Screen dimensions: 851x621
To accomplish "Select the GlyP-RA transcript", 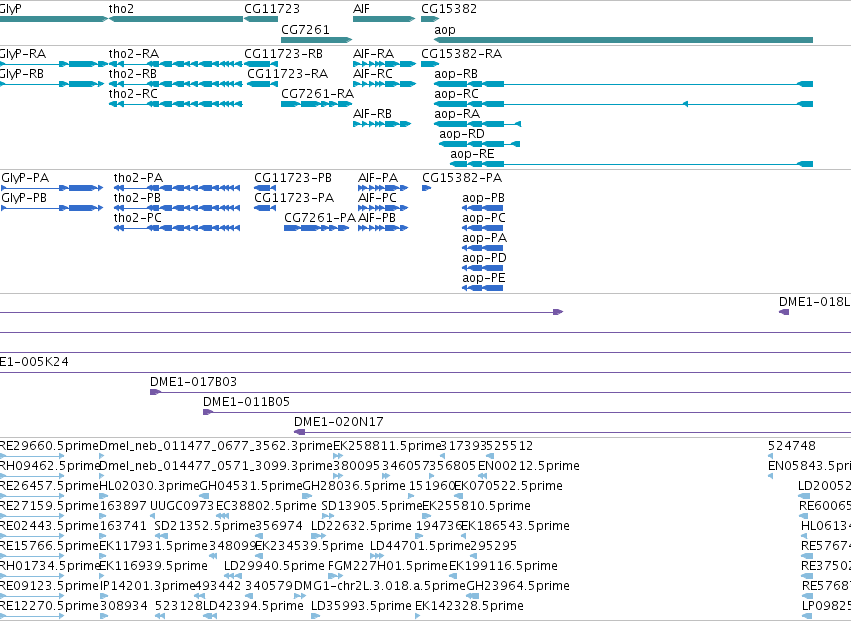I will pos(52,64).
